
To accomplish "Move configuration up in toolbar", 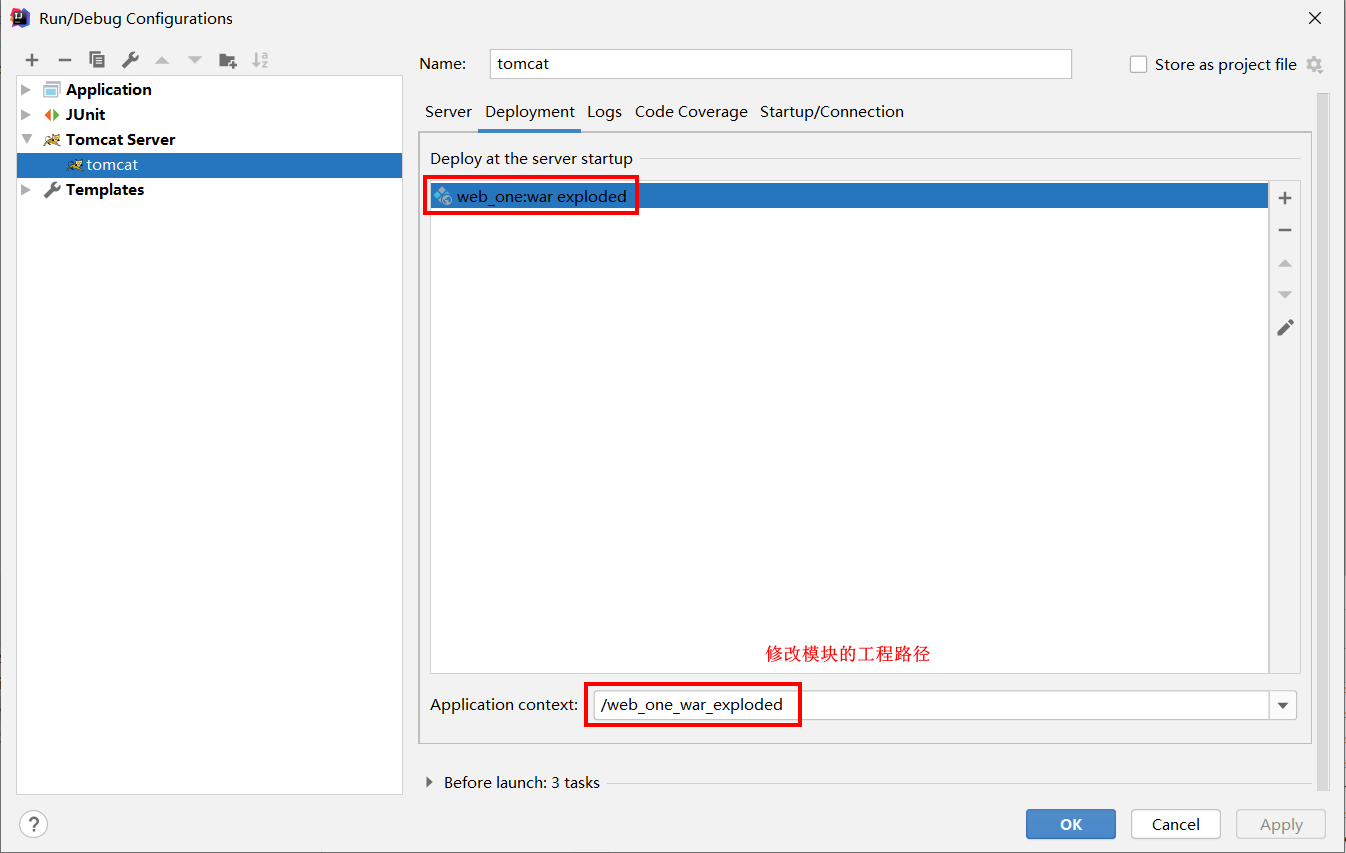I will [x=162, y=60].
